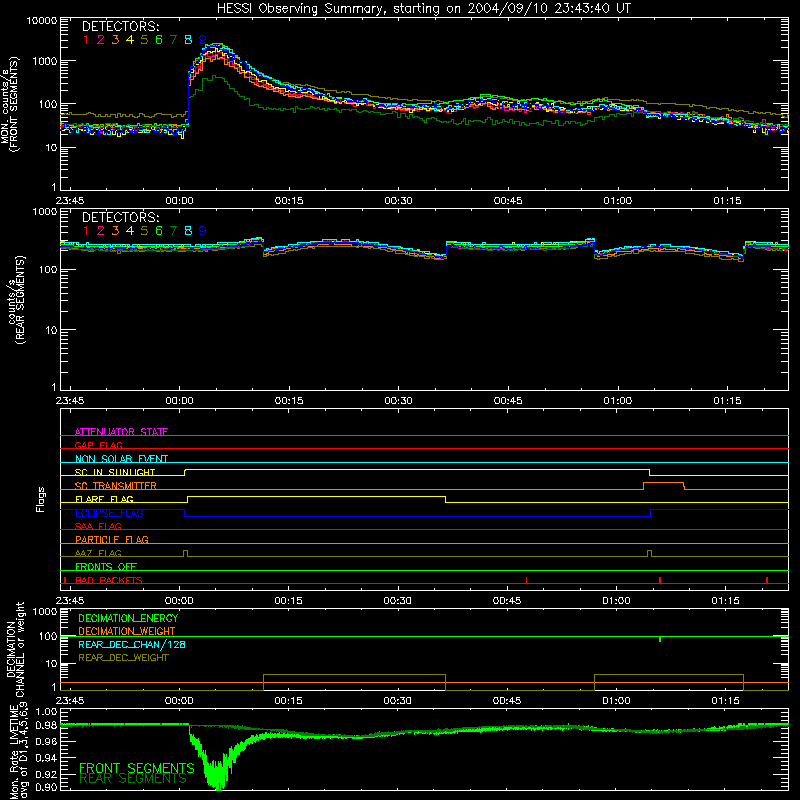Image resolution: width=800 pixels, height=800 pixels.
Task: Click FRONT SEGMENTS legend in livetime panel
Action: [137, 768]
